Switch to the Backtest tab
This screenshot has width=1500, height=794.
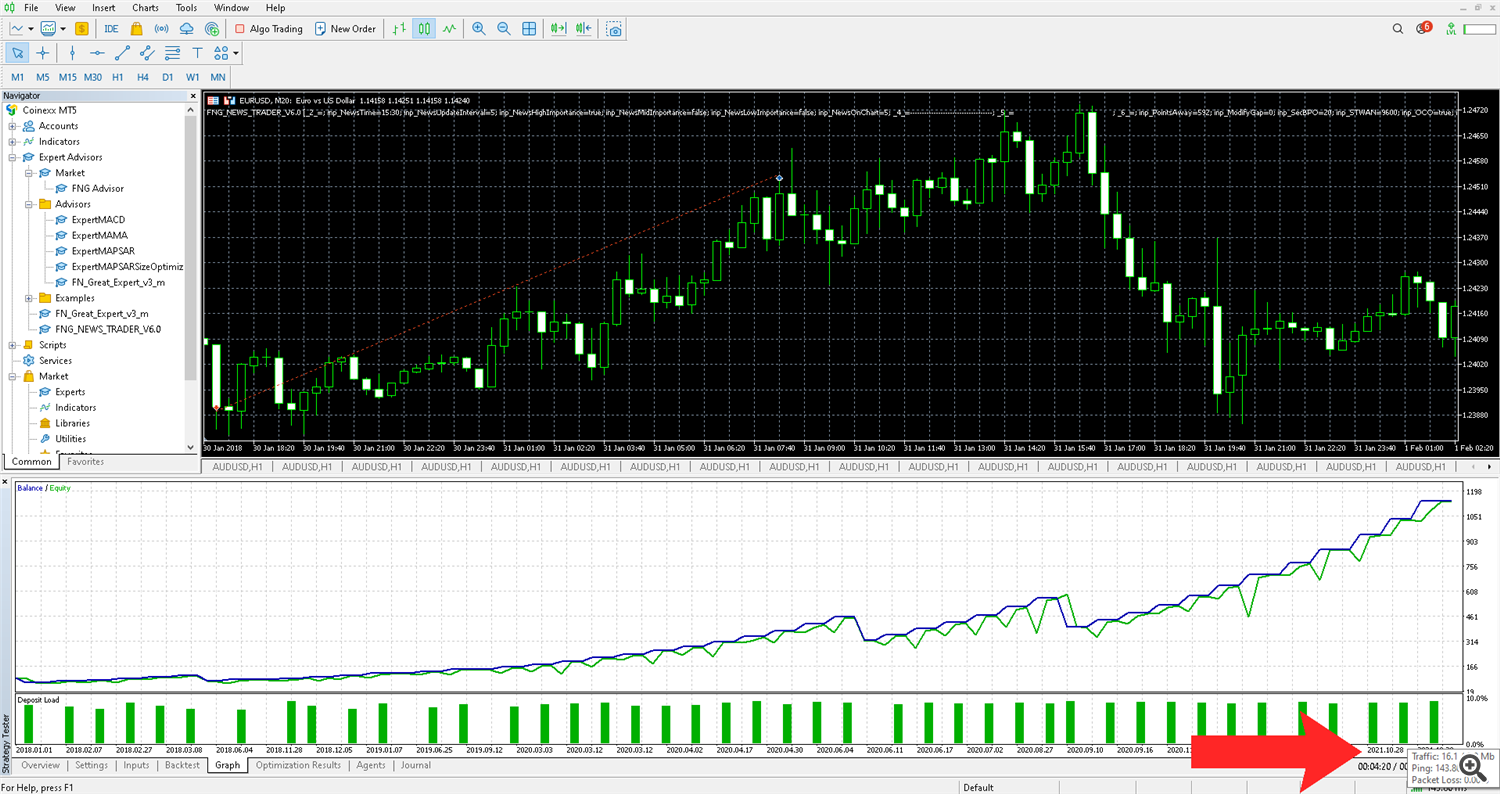[182, 765]
